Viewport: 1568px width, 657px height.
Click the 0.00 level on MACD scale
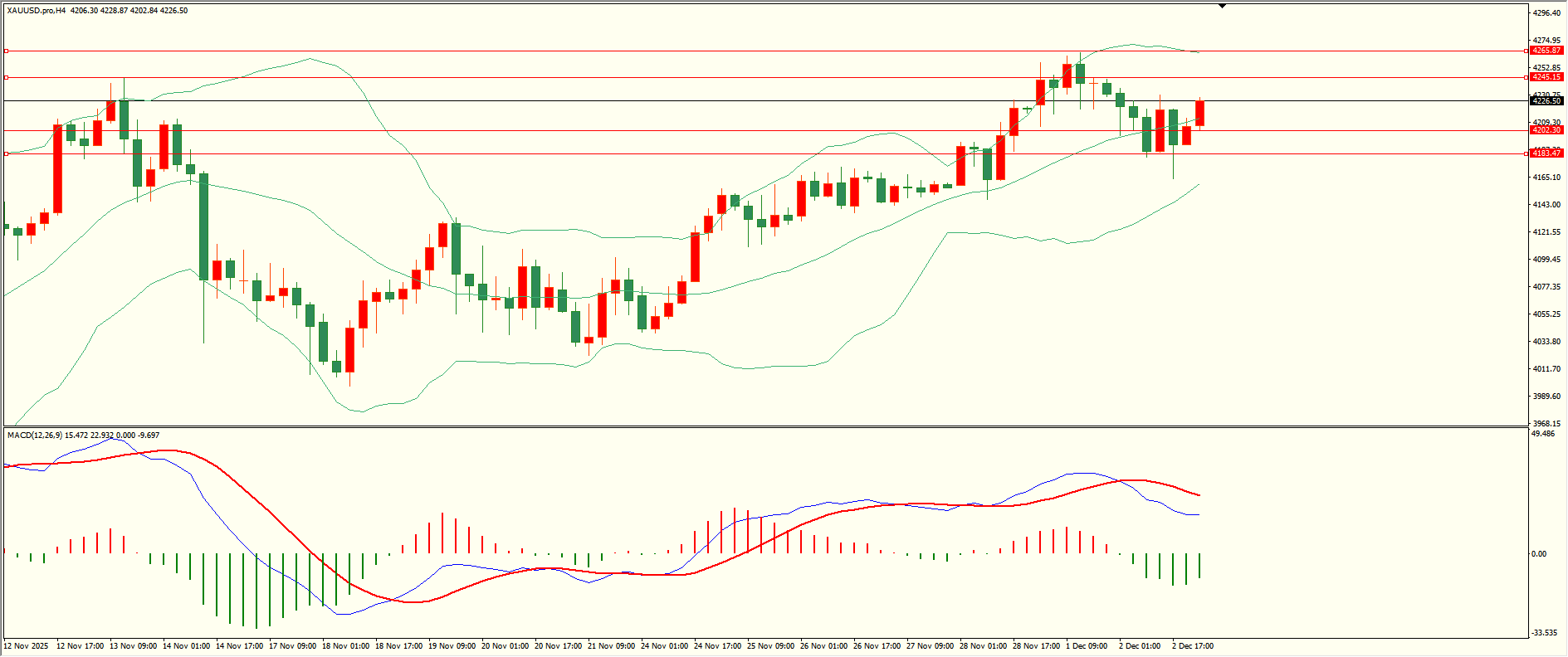tap(1539, 554)
